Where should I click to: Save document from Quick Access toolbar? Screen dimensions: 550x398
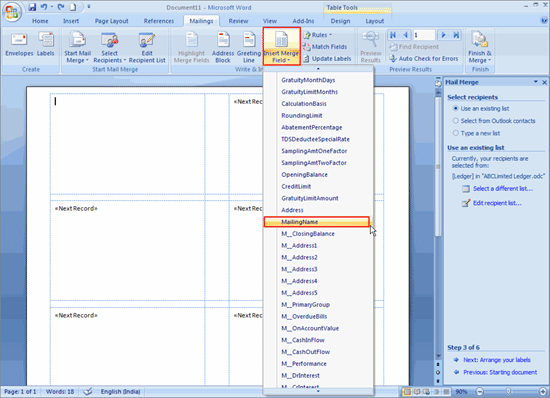32,7
